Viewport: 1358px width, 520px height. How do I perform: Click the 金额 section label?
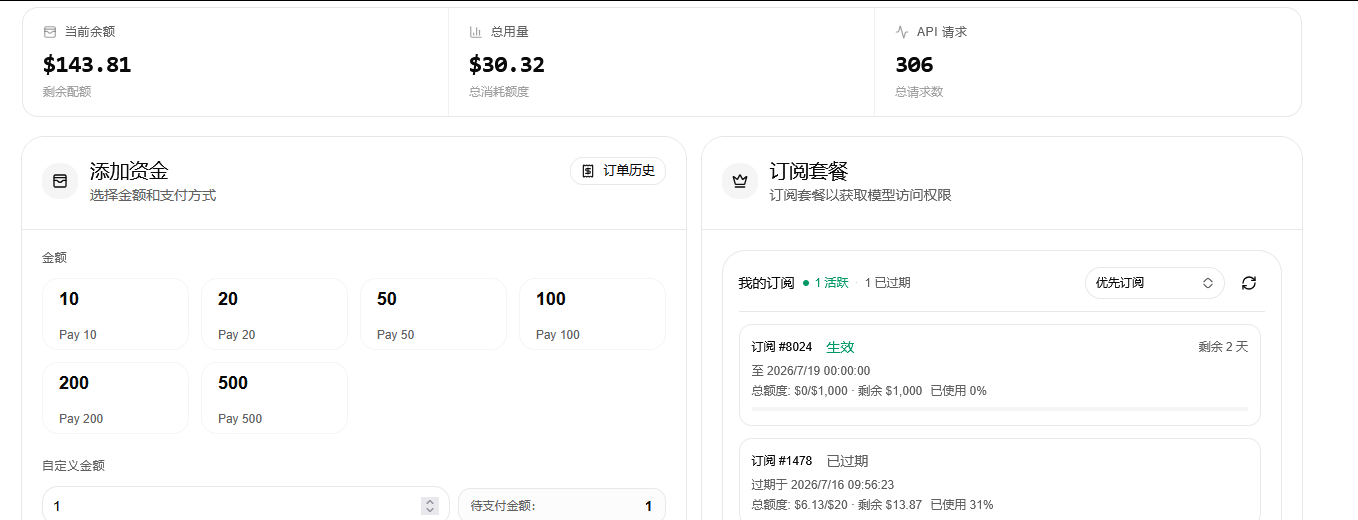55,258
